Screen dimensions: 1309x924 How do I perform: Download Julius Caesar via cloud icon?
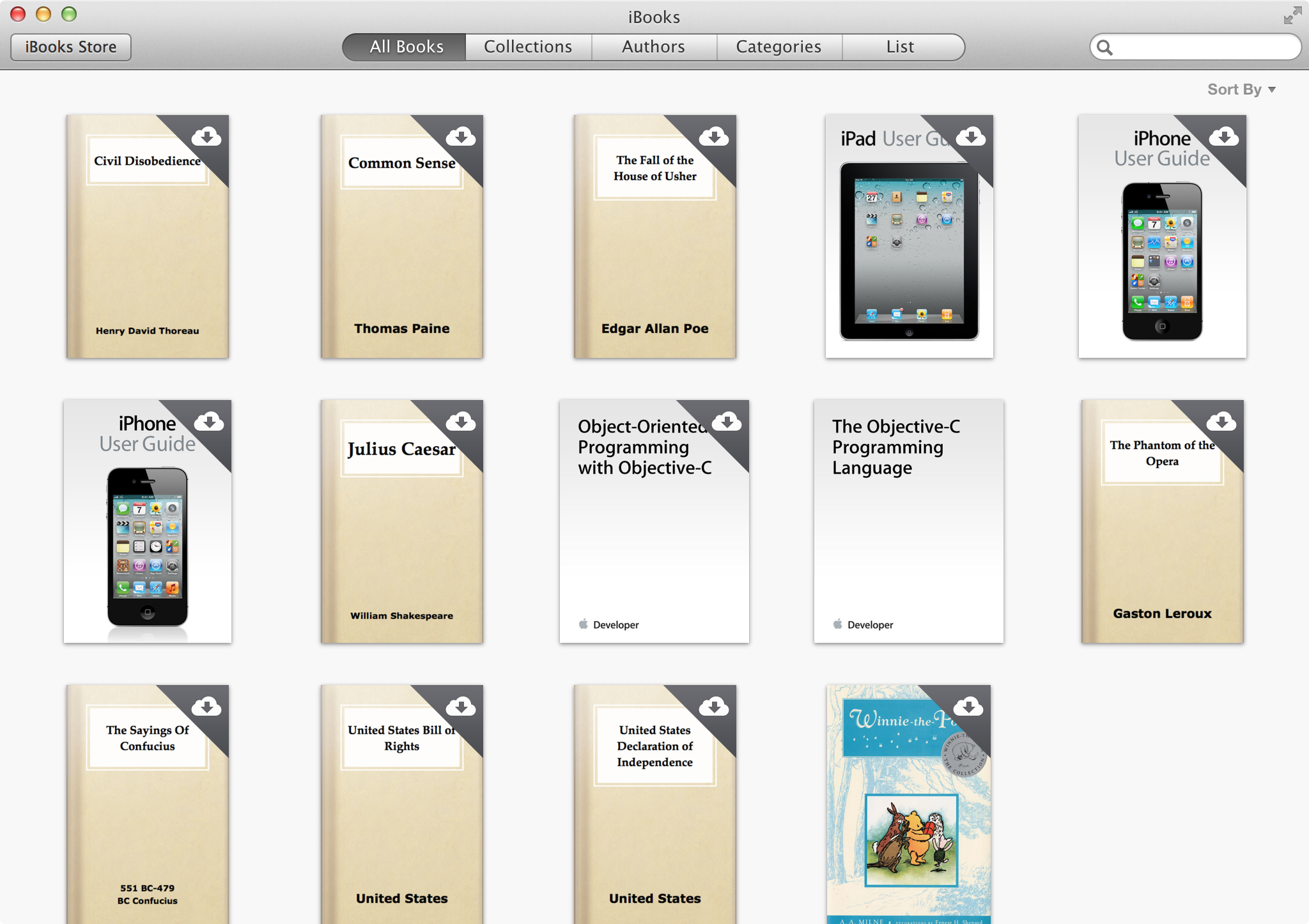pos(461,421)
